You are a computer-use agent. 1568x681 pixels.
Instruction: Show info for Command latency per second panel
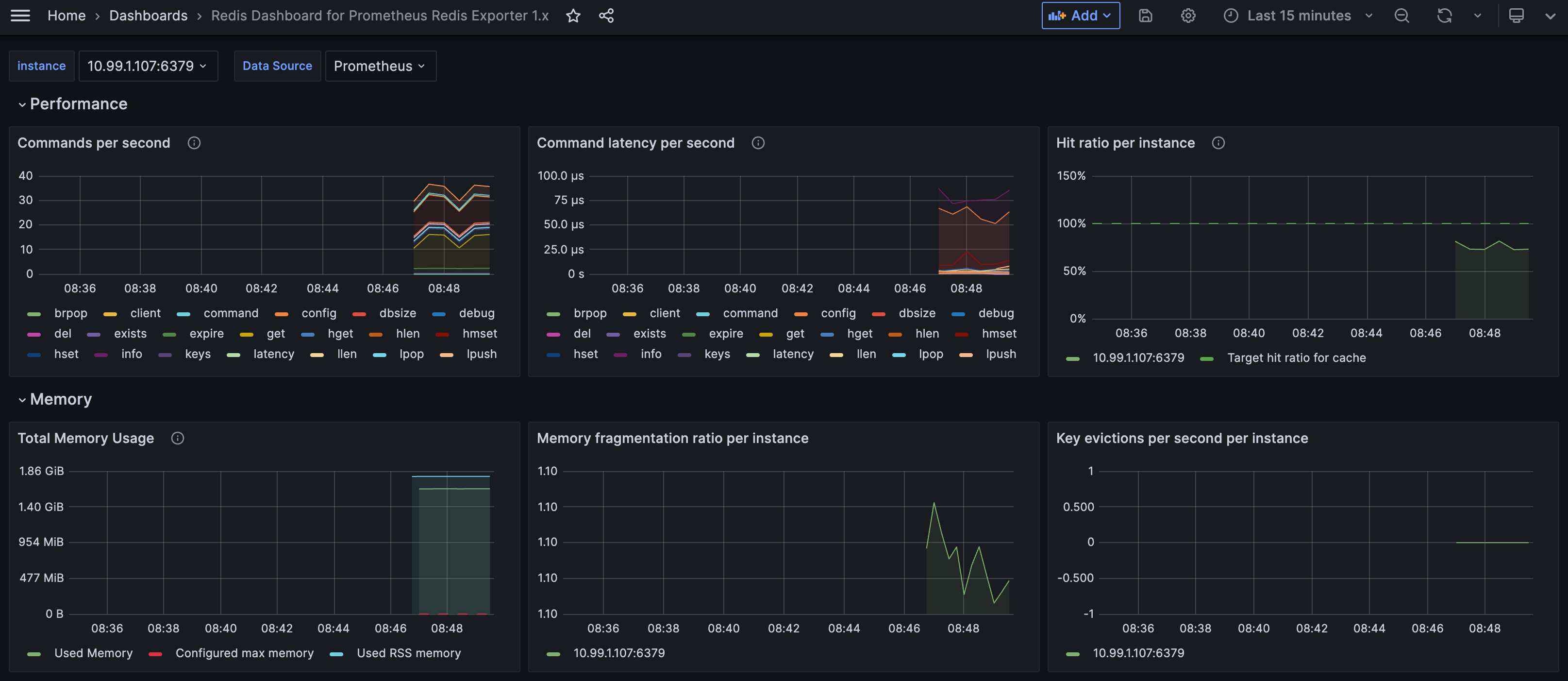click(x=758, y=143)
